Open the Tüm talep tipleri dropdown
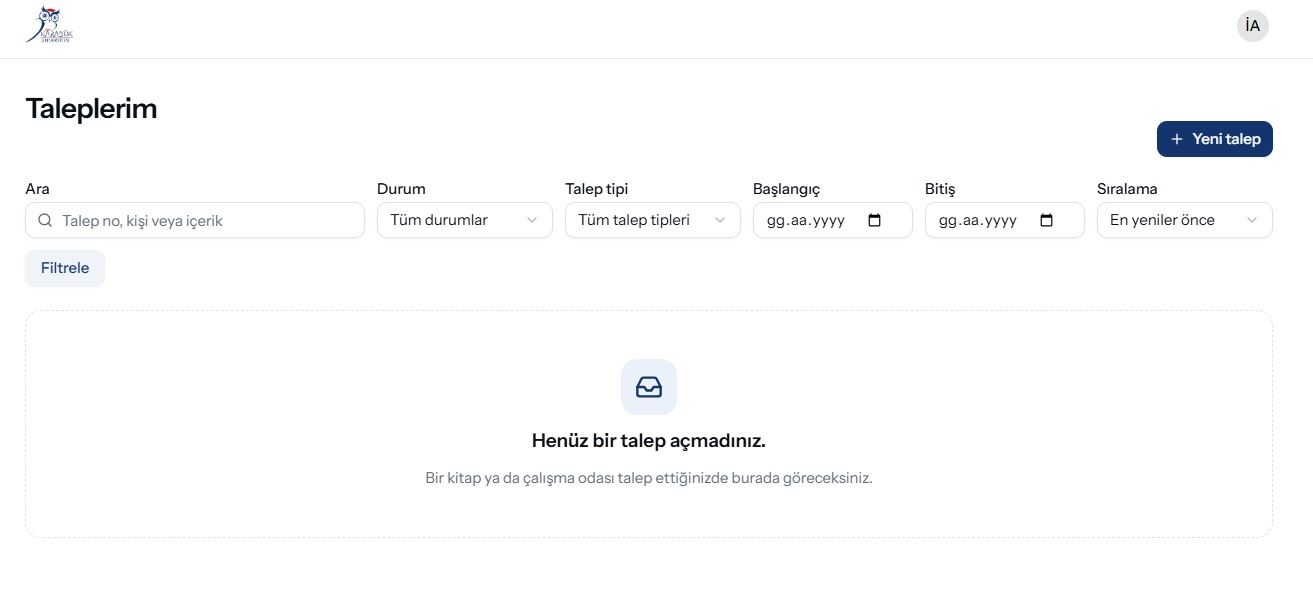The height and width of the screenshot is (598, 1313). (x=653, y=220)
